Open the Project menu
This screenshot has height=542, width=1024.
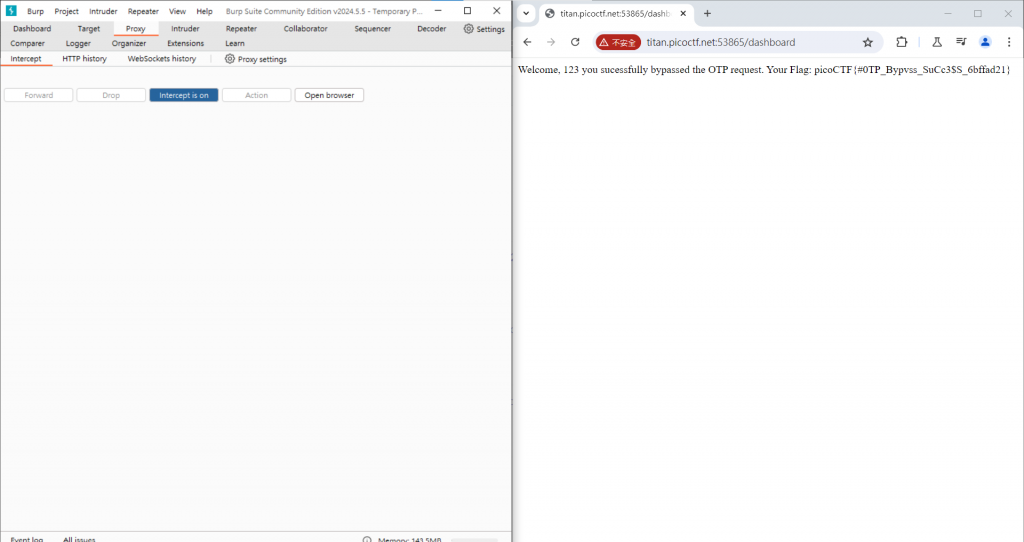pyautogui.click(x=67, y=11)
